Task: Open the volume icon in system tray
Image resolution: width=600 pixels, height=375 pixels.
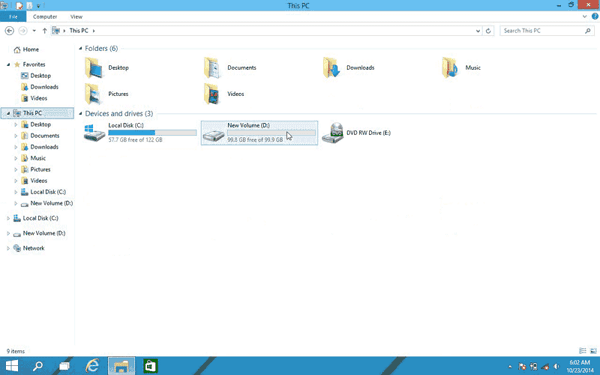Action: coord(556,367)
